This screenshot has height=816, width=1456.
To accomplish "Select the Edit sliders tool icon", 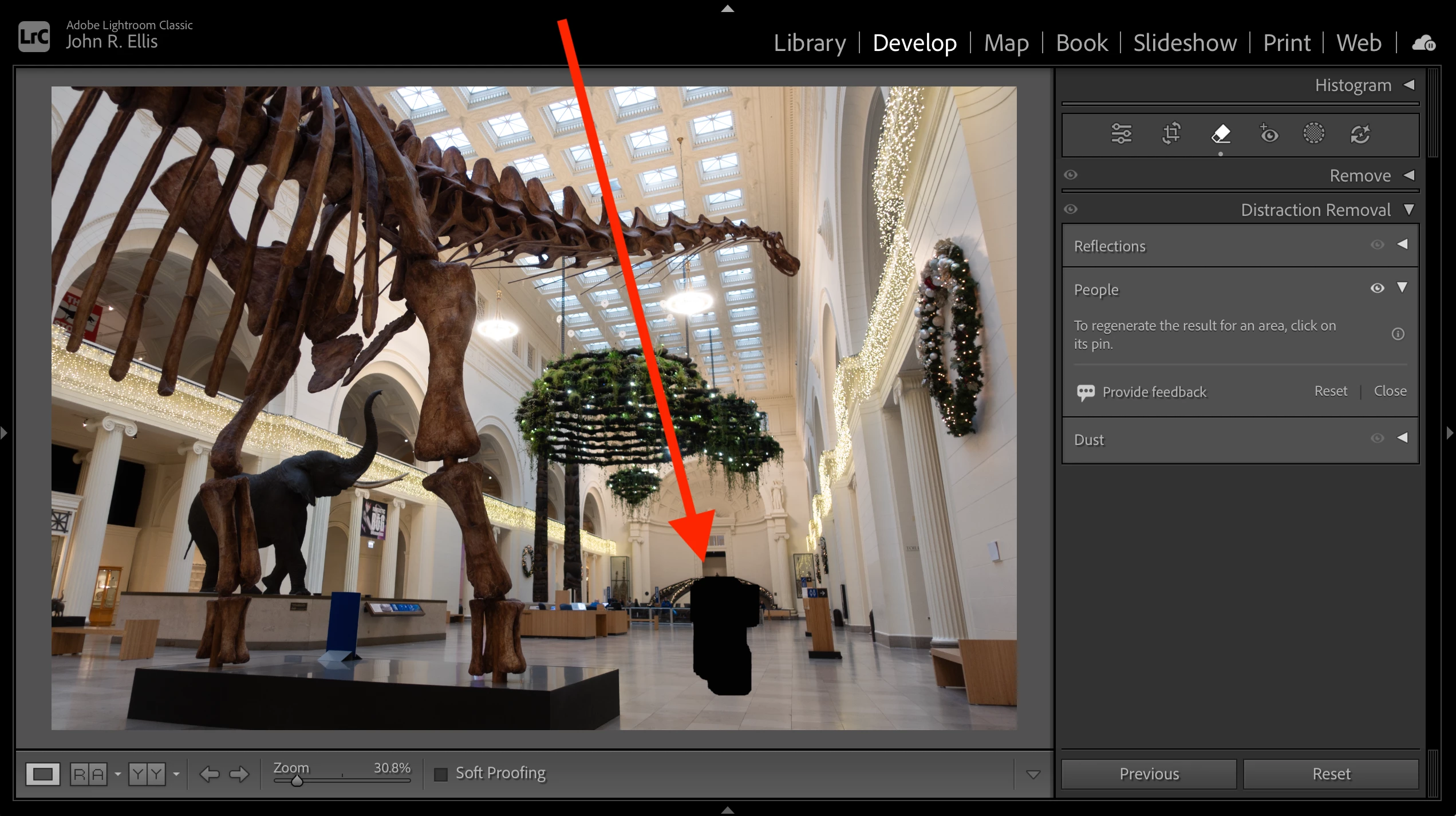I will click(x=1121, y=134).
